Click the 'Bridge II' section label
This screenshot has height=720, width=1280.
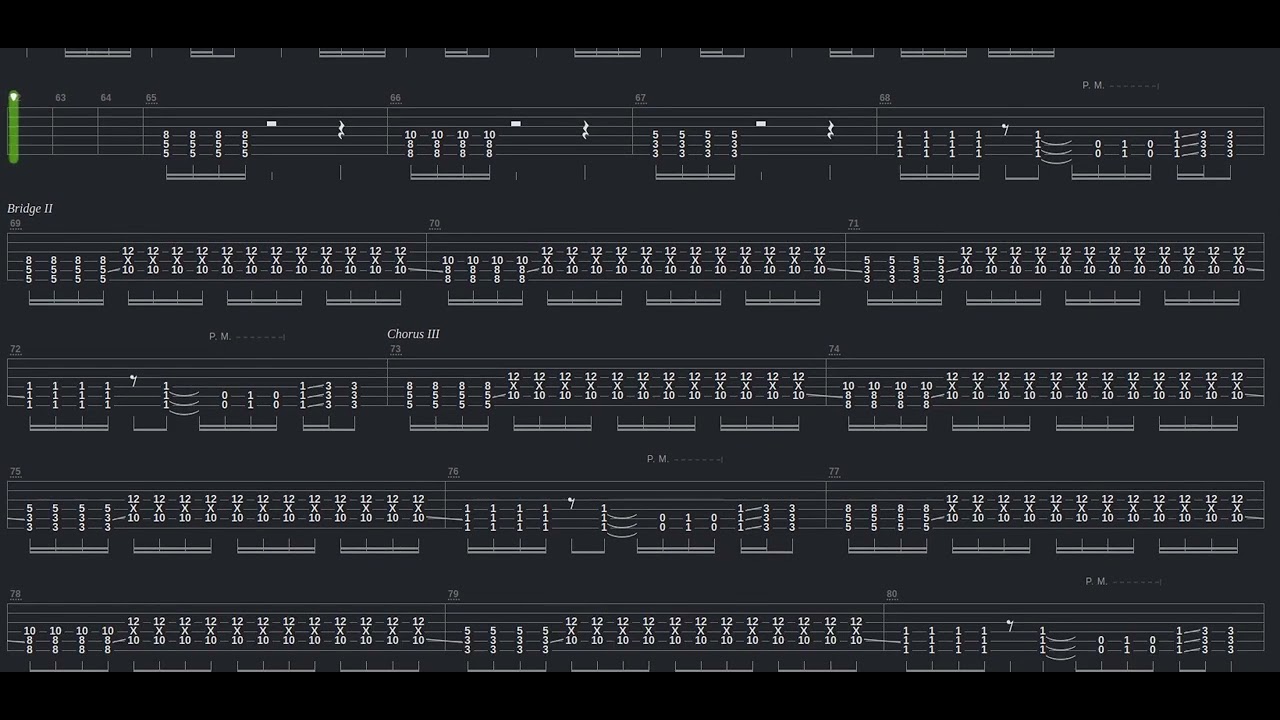coord(30,208)
